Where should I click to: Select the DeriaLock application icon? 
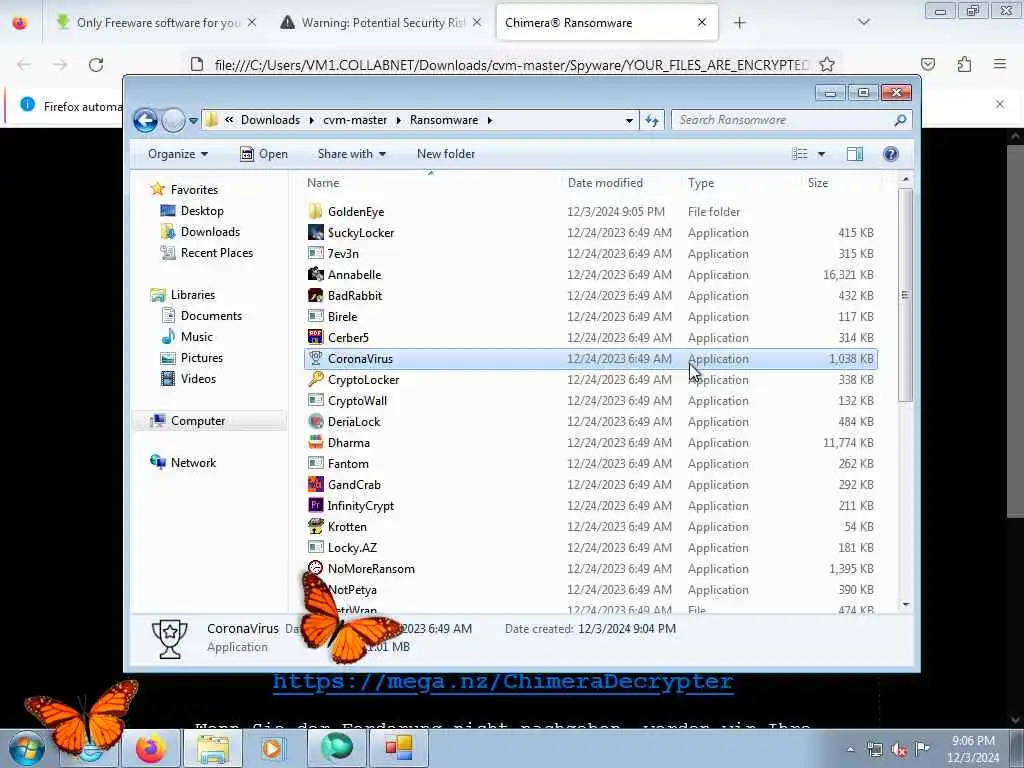point(315,421)
